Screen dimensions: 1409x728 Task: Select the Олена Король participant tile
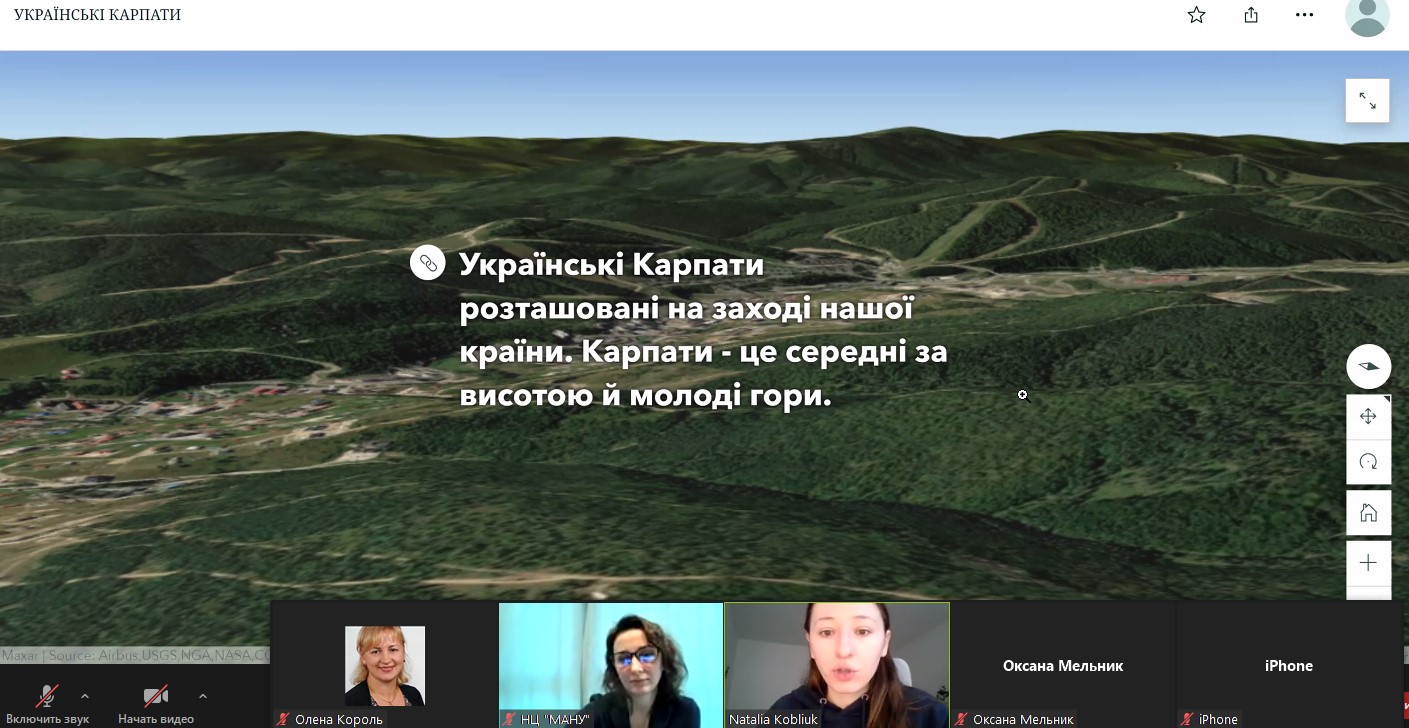coord(385,664)
